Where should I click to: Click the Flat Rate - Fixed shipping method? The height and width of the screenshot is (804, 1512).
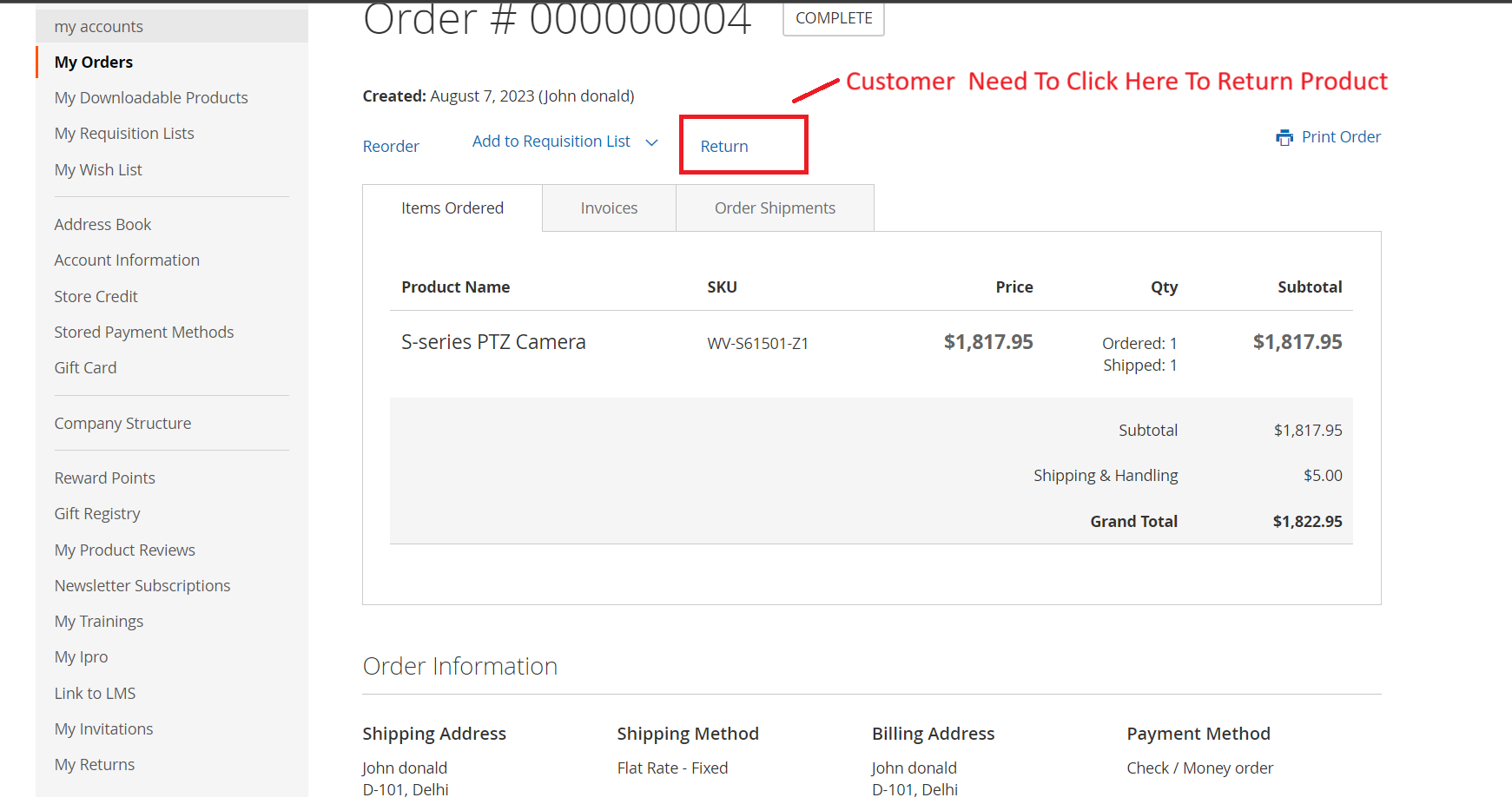pos(672,768)
